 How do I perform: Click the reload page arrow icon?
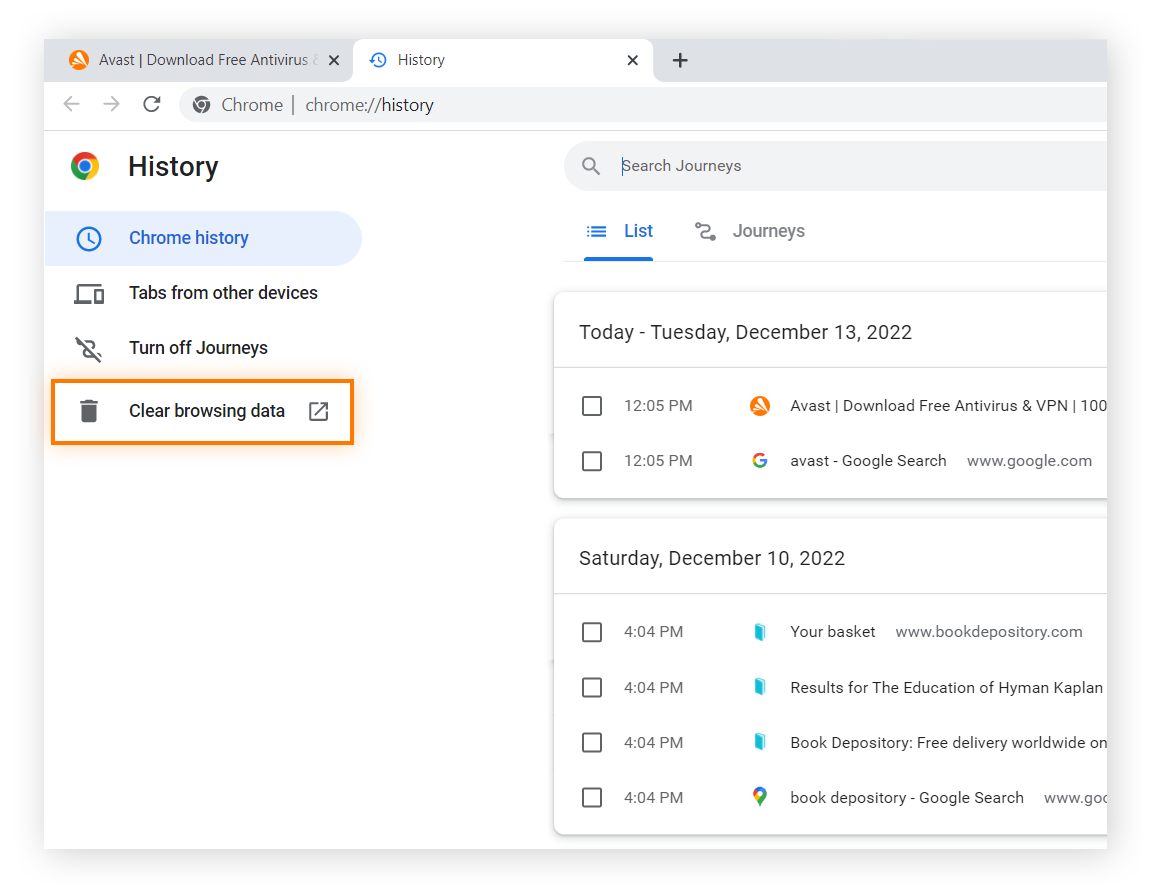coord(151,104)
